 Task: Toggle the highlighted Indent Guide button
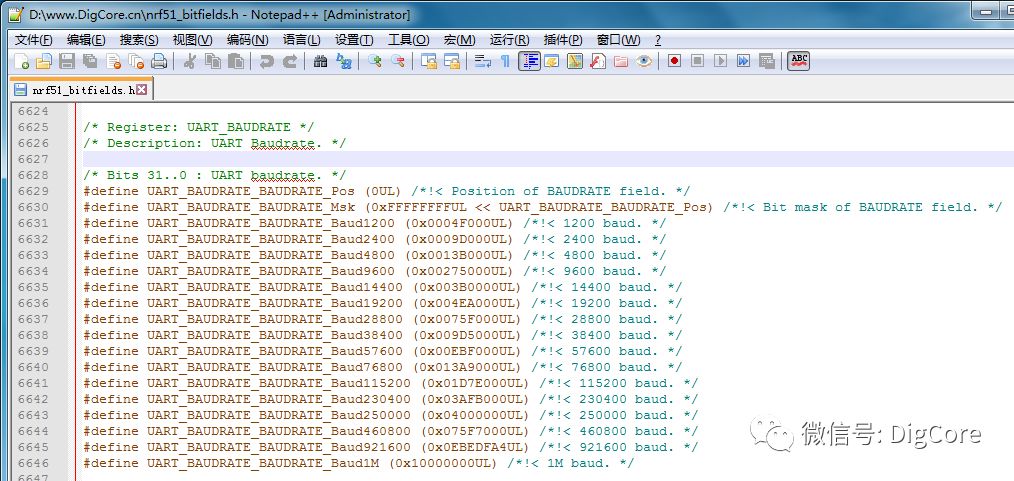[530, 61]
